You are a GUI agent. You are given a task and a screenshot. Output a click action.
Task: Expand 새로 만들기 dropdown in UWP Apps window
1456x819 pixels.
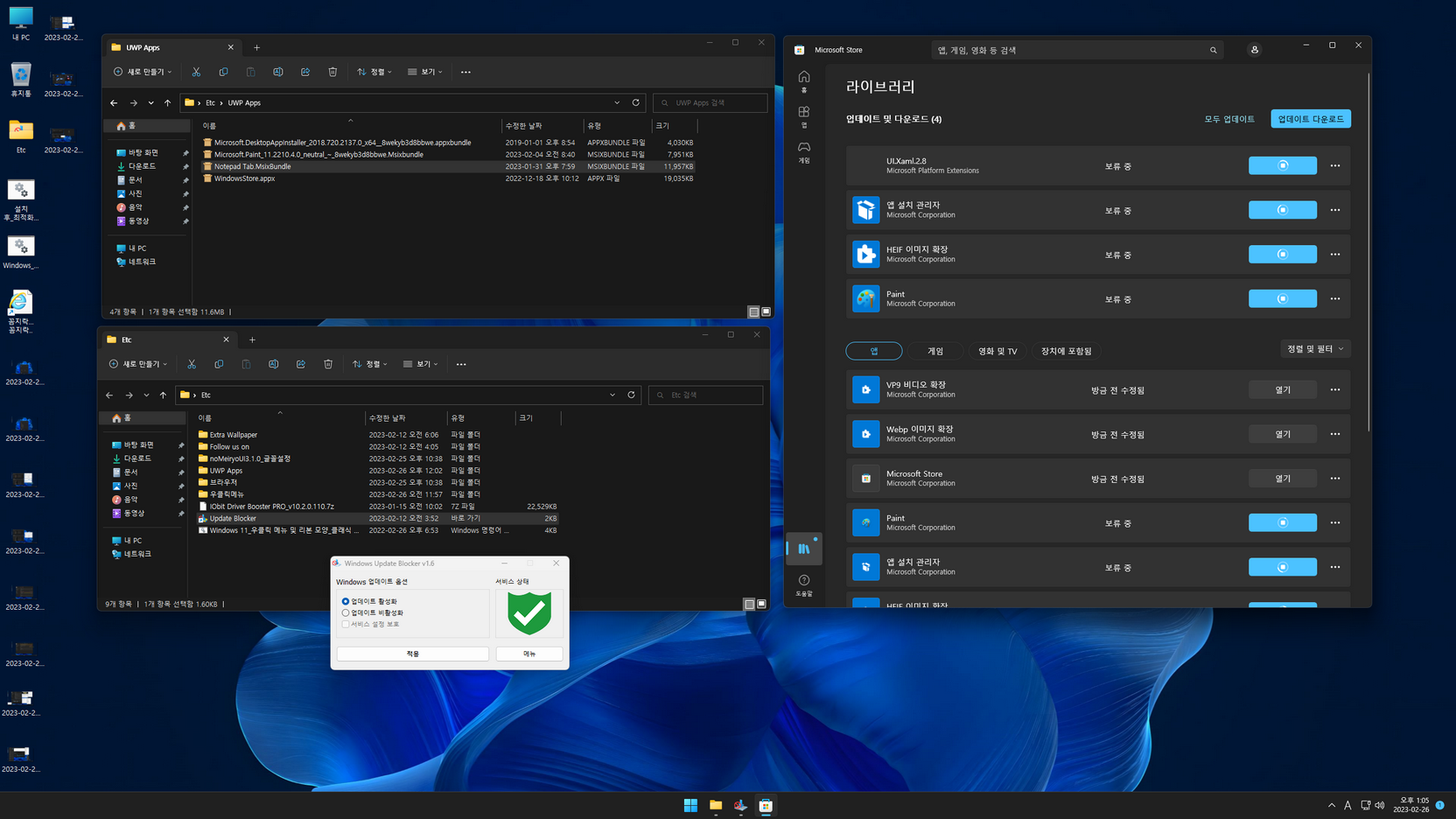pyautogui.click(x=143, y=72)
